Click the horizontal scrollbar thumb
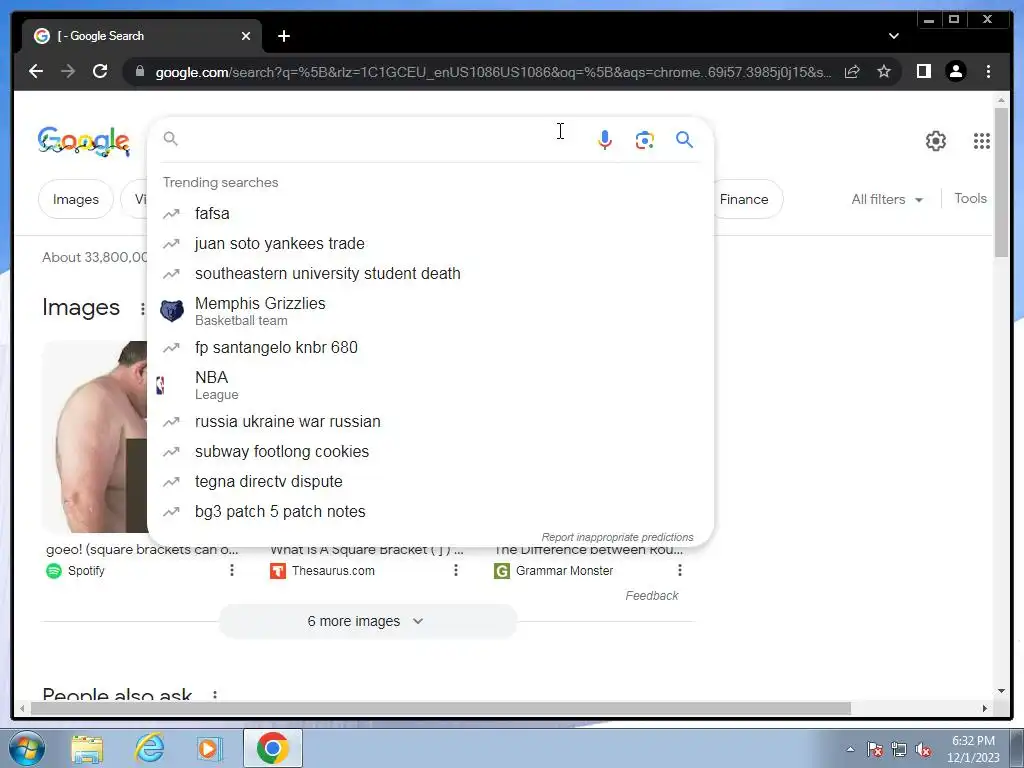This screenshot has width=1024, height=768. coord(441,708)
